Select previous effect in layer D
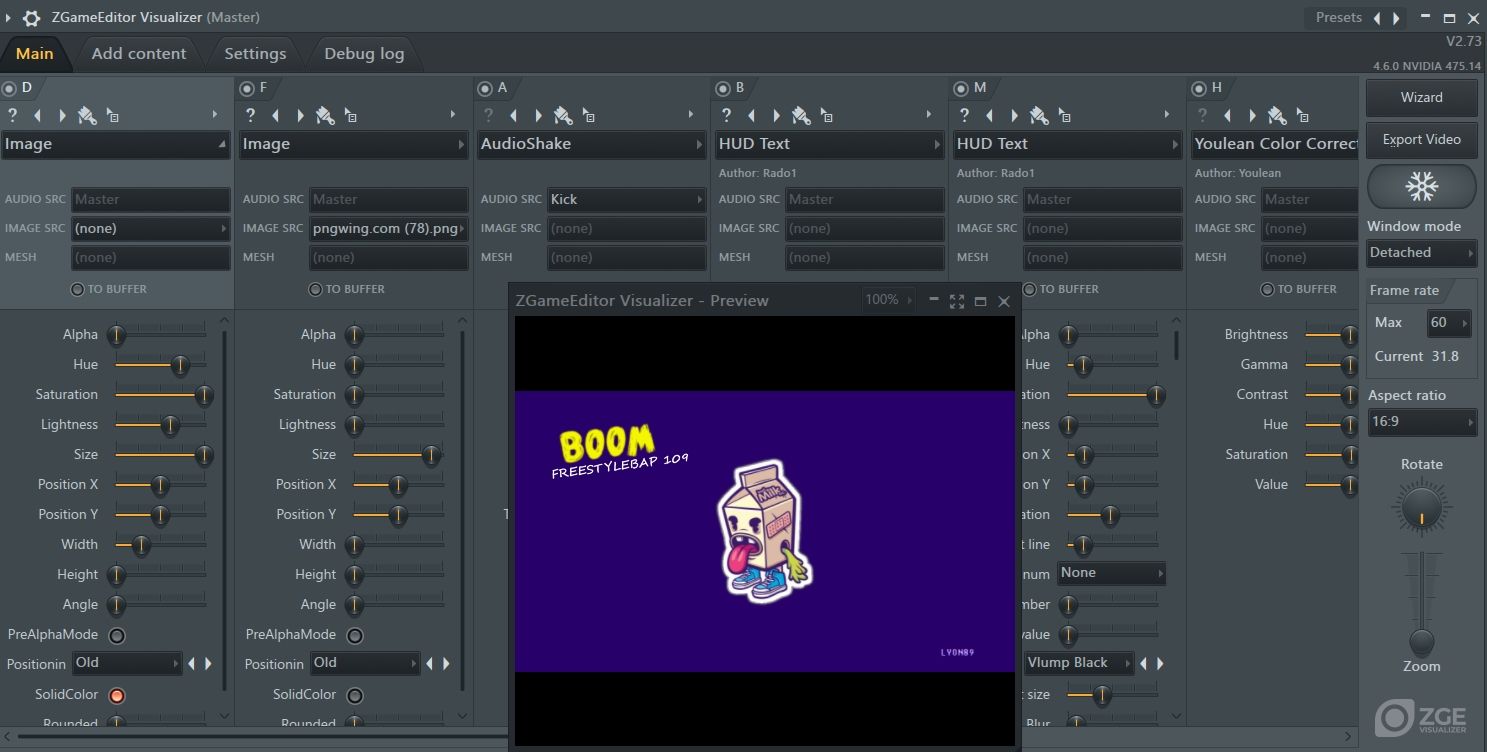The width and height of the screenshot is (1487, 752). (x=38, y=115)
